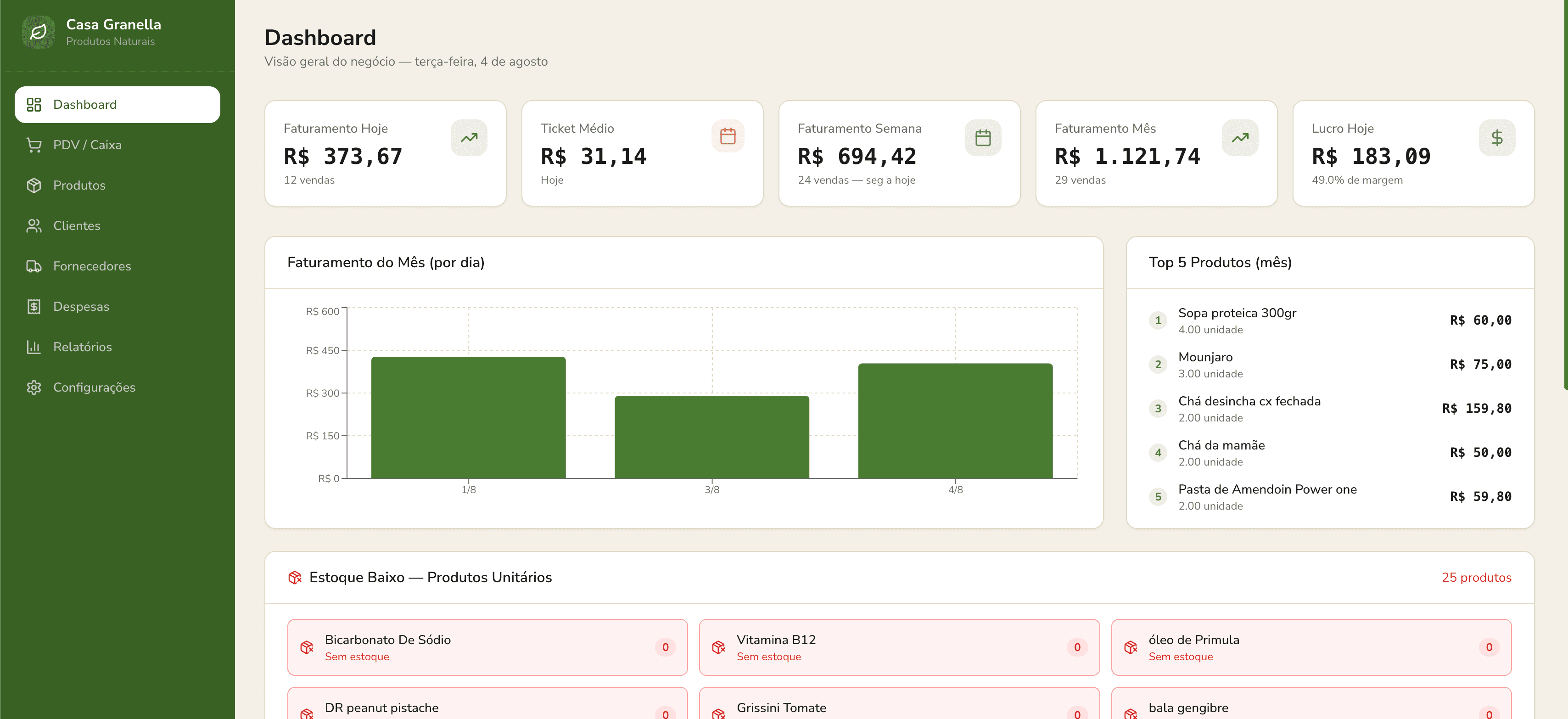The height and width of the screenshot is (719, 1568).
Task: Click the R$ 694,42 Faturamento Semana value
Action: 857,157
